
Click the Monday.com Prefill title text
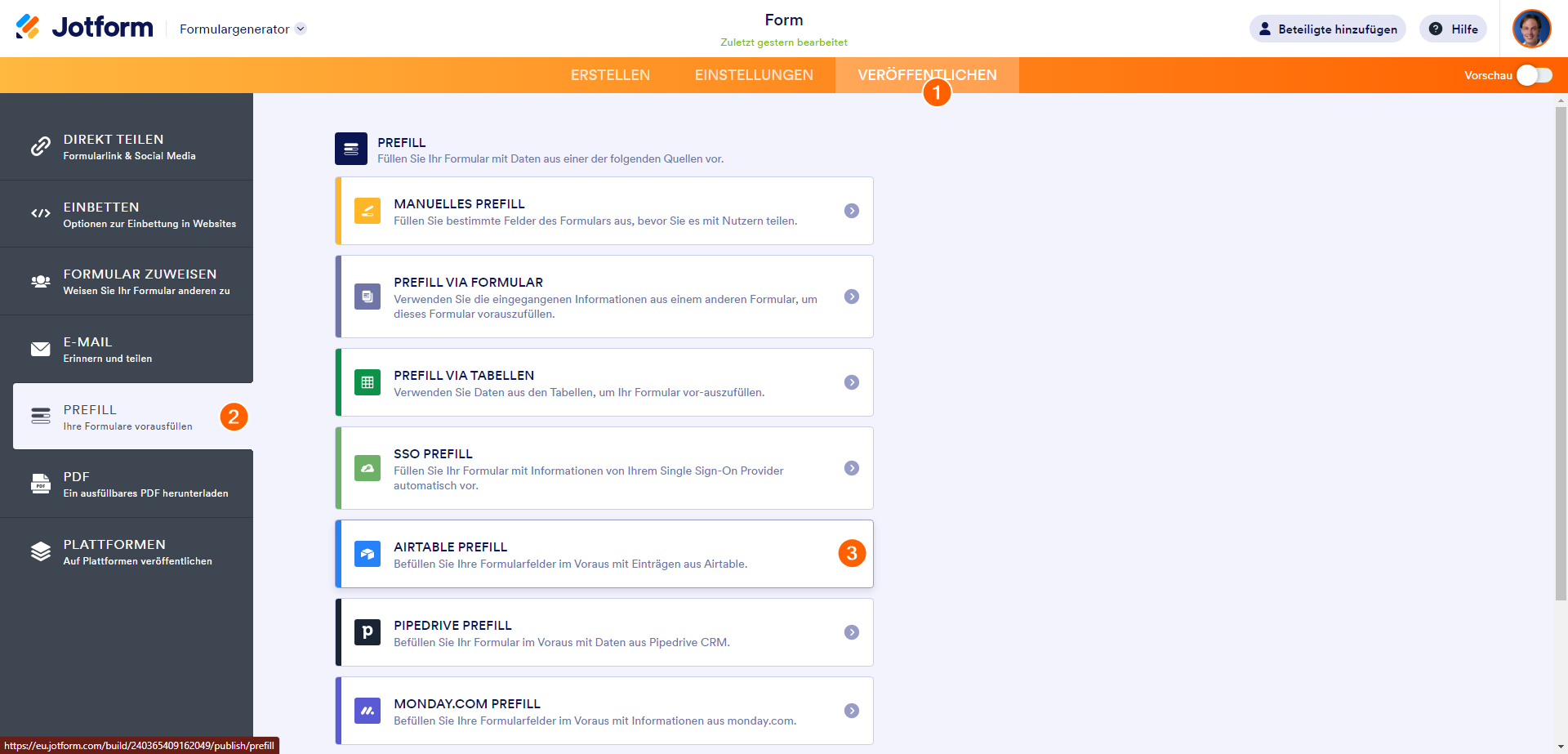[x=467, y=703]
